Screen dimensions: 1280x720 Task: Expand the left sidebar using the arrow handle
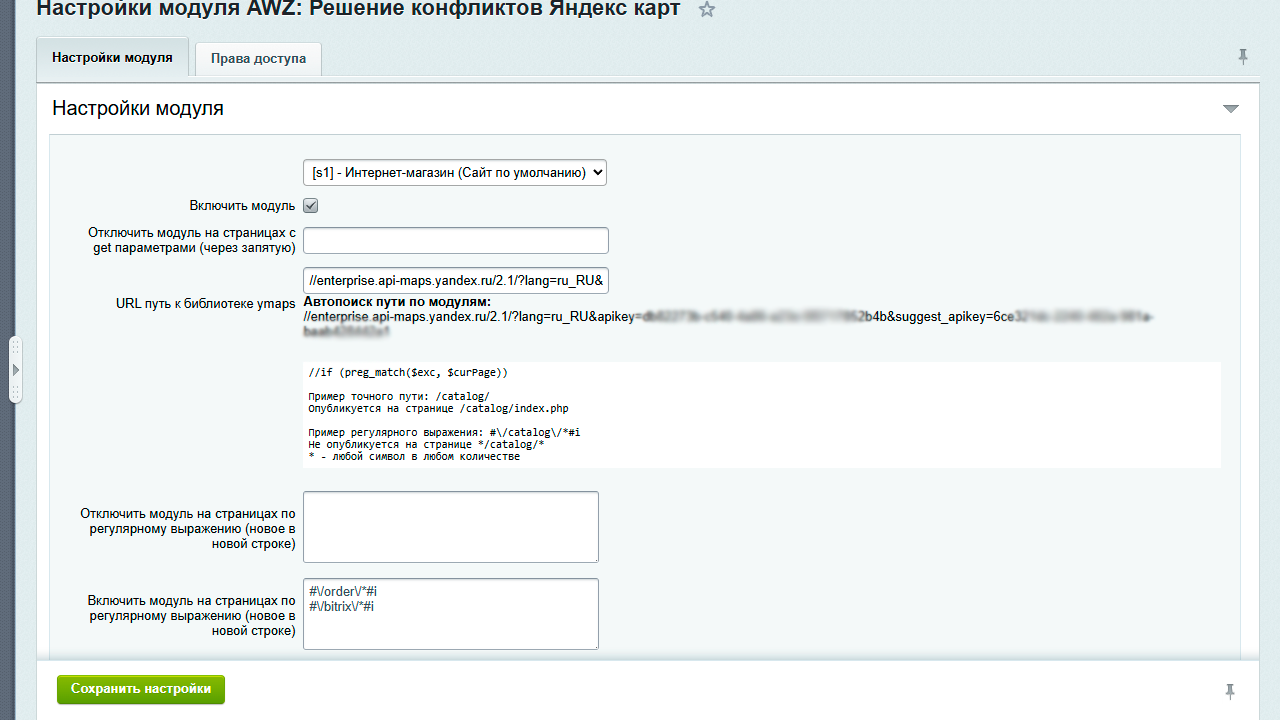coord(16,368)
